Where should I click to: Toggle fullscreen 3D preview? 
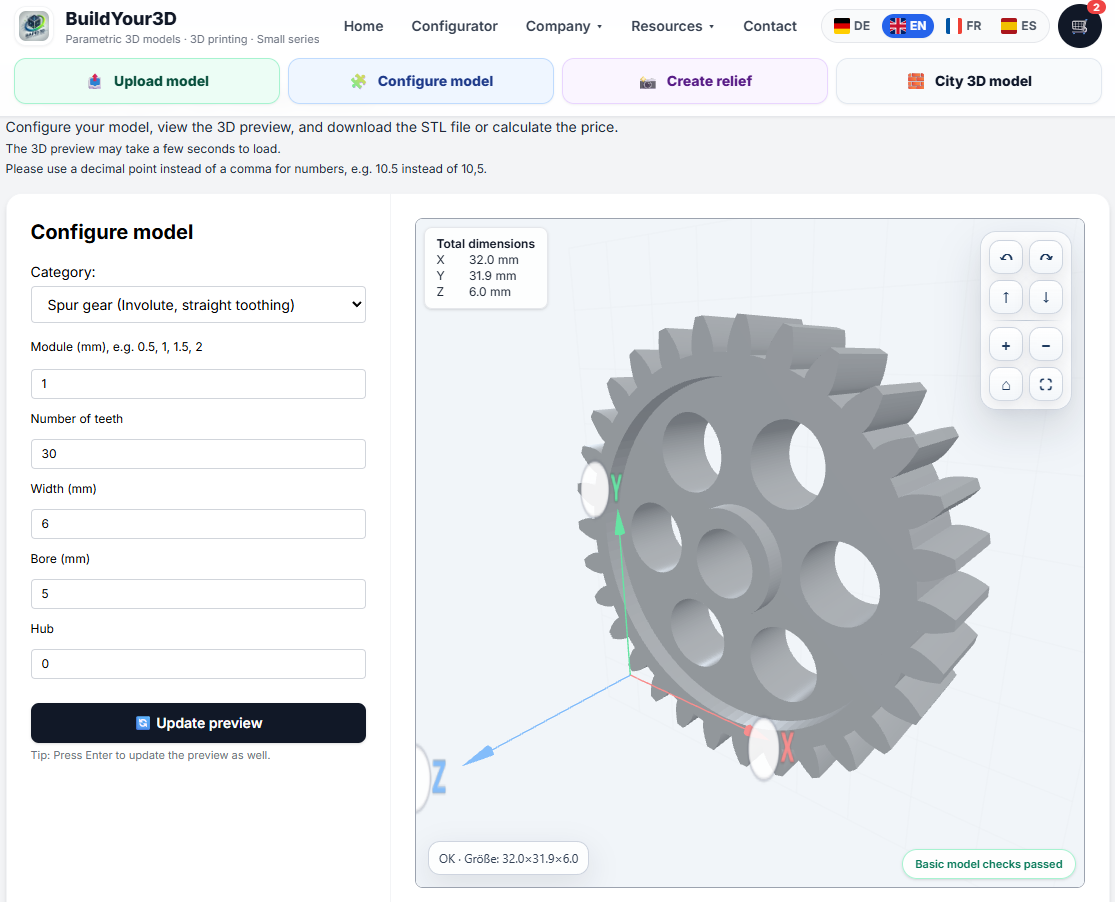[1045, 385]
